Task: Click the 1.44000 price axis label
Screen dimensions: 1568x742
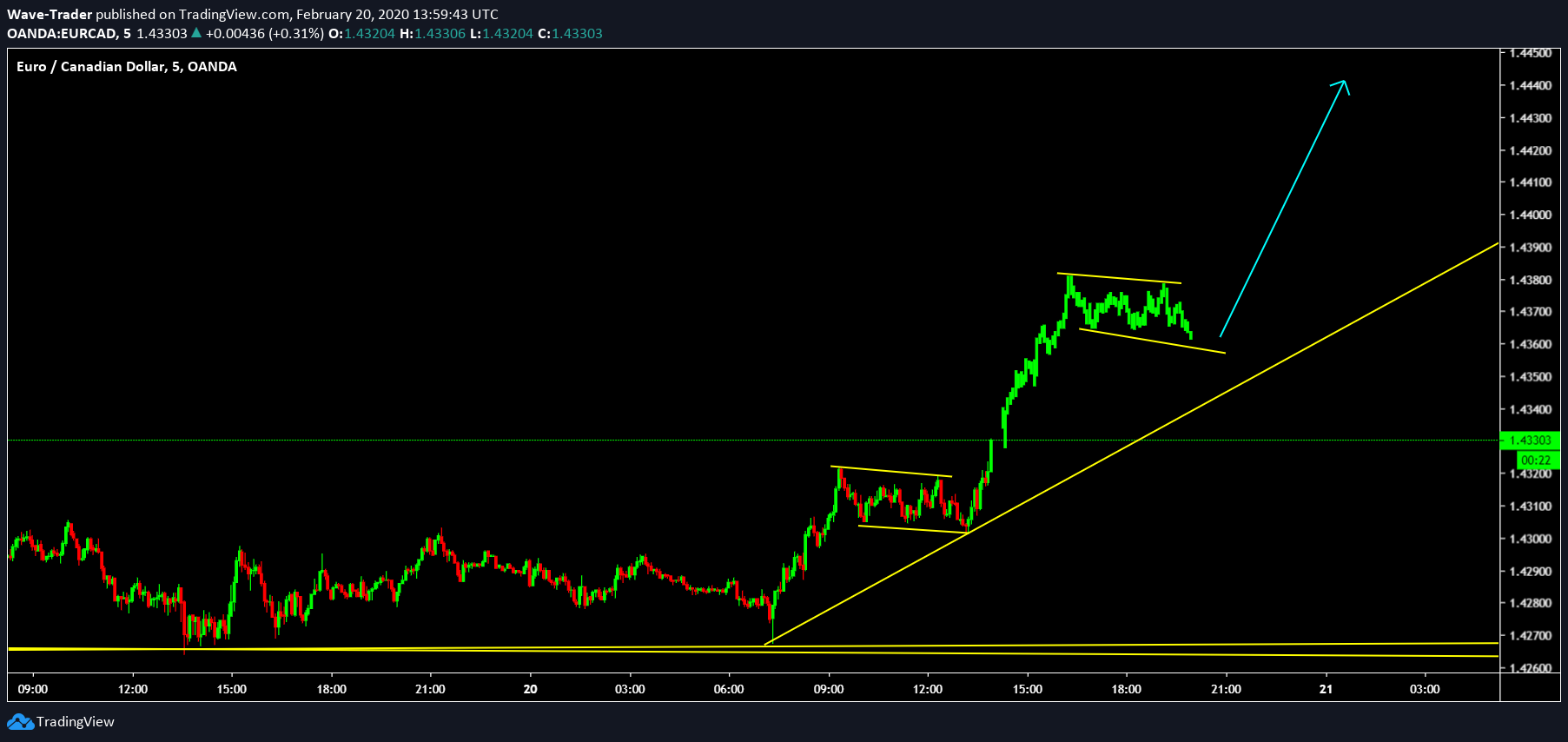Action: coord(1531,215)
